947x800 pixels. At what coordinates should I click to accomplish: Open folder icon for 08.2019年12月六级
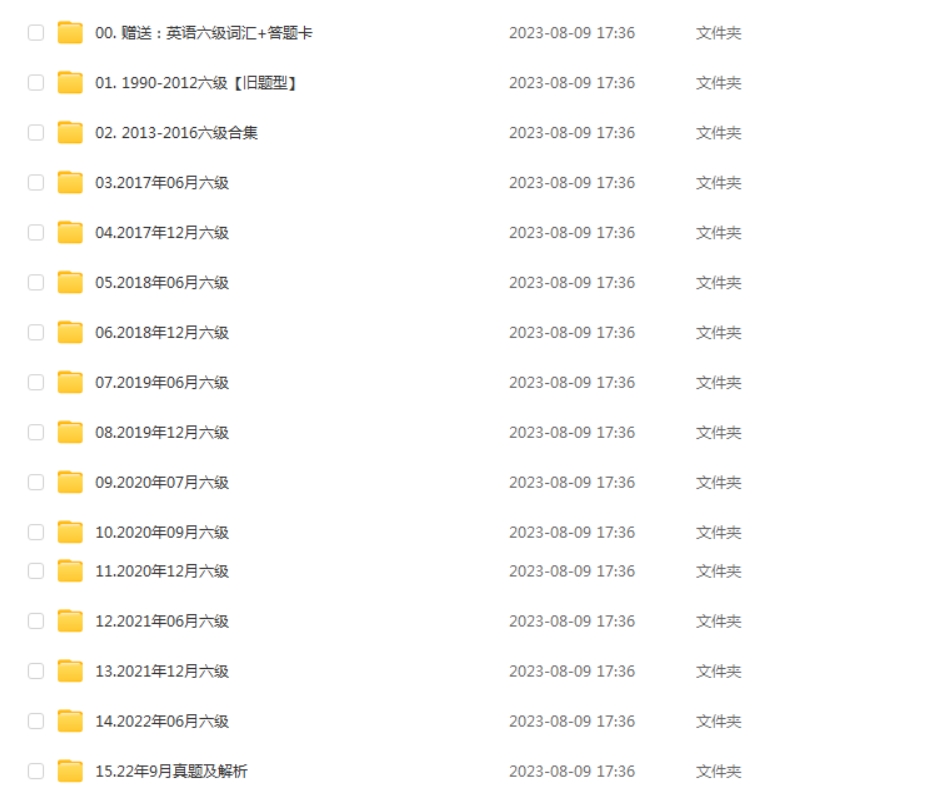70,432
